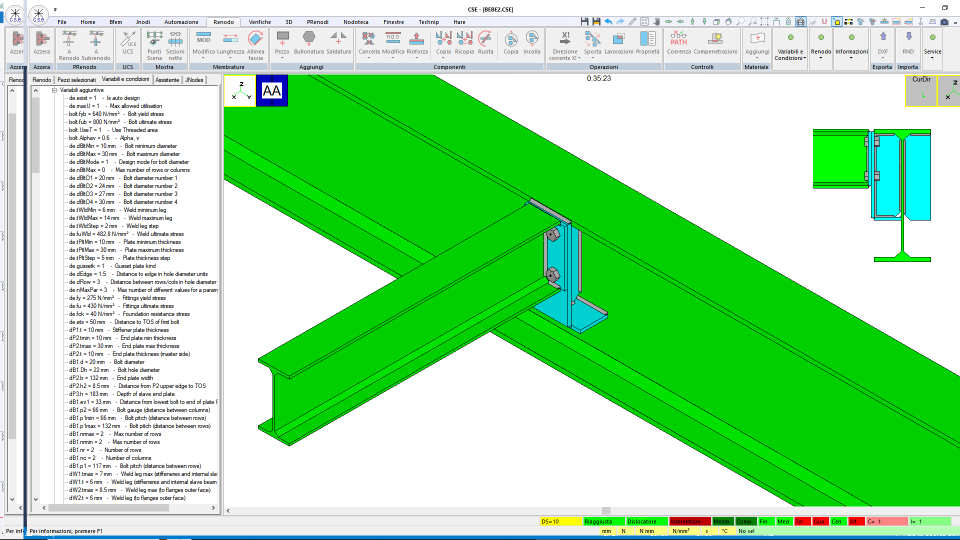Toggle the Fin snap indicator

[765, 522]
